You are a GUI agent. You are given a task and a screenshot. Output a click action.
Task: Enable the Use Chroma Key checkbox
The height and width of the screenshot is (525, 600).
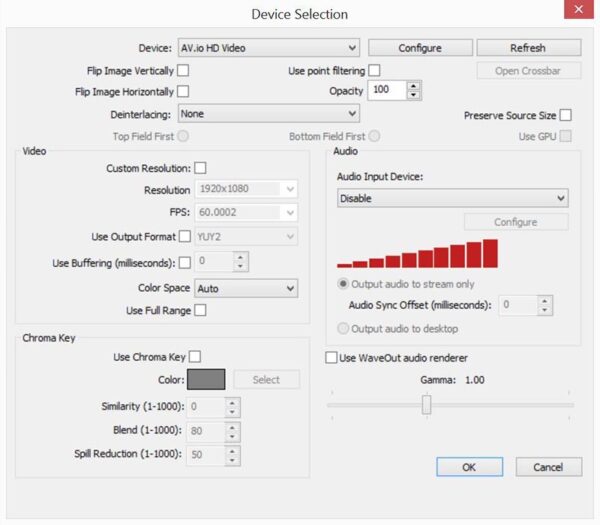[195, 356]
